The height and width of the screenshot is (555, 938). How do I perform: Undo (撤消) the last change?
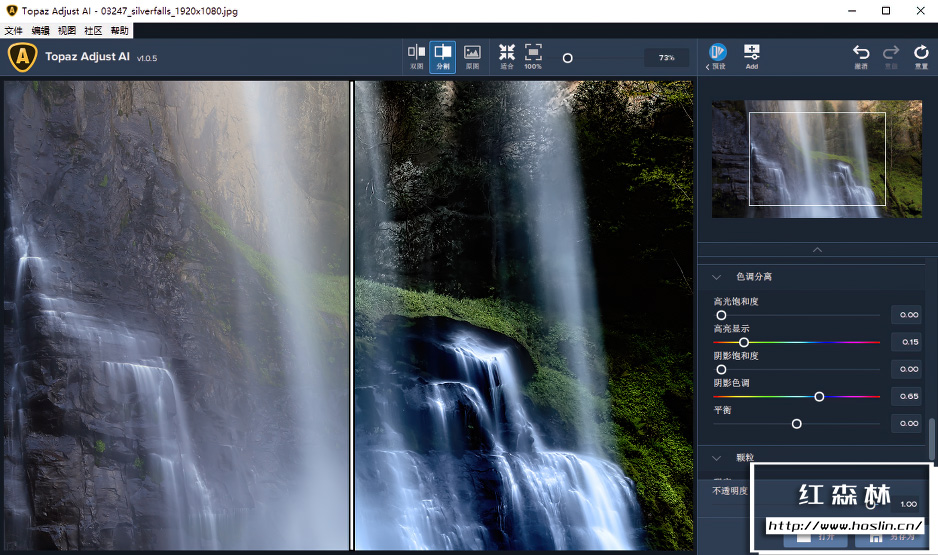(861, 57)
